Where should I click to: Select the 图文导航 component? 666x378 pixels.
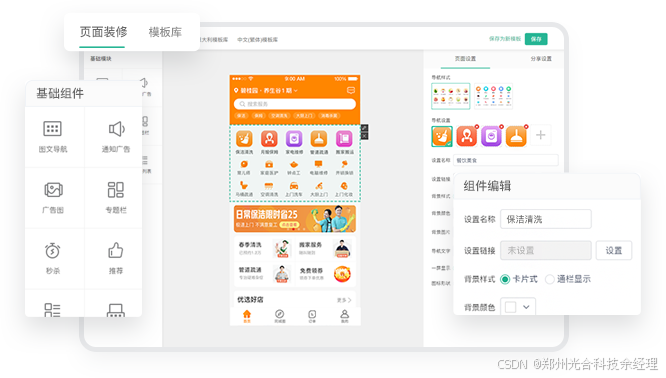(53, 136)
